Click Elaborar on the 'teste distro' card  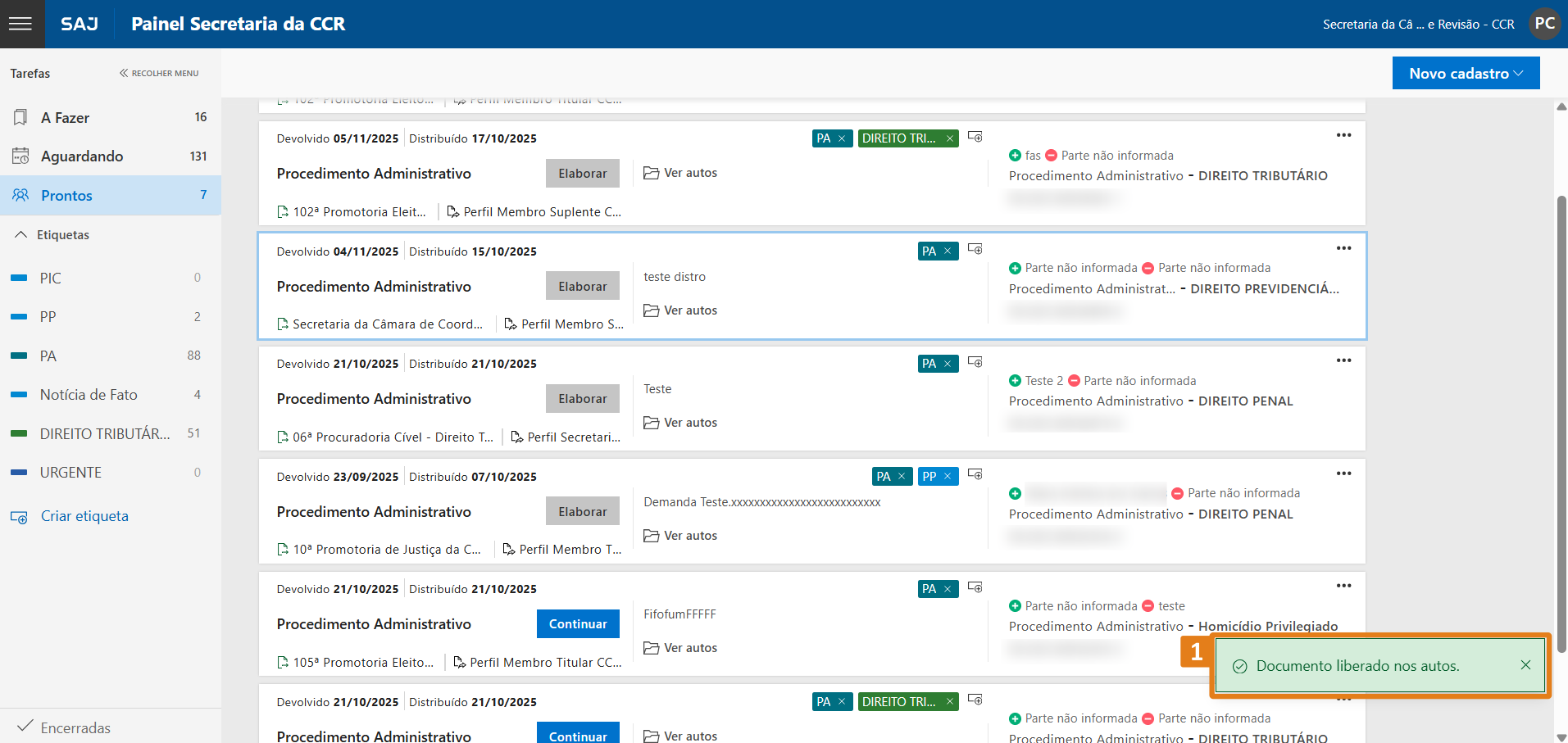click(x=582, y=287)
